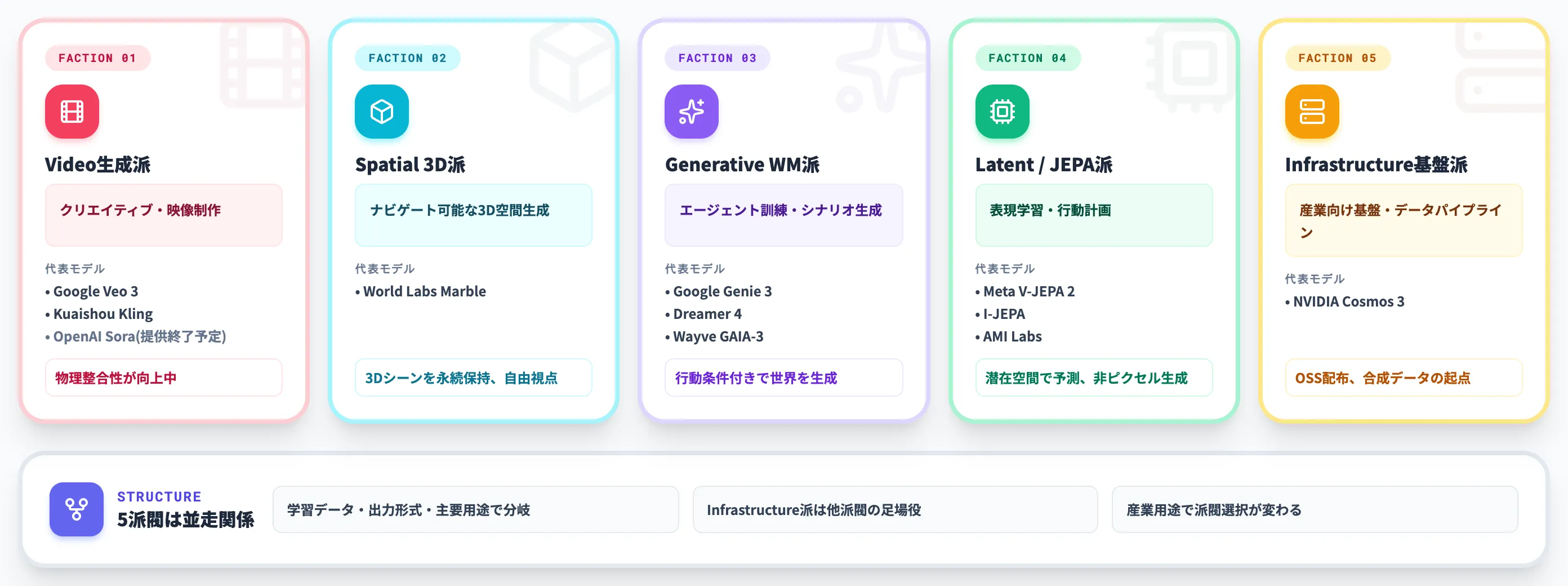Click the 行動条件付きで世界を生成 note
Image resolution: width=1568 pixels, height=586 pixels.
pos(783,378)
